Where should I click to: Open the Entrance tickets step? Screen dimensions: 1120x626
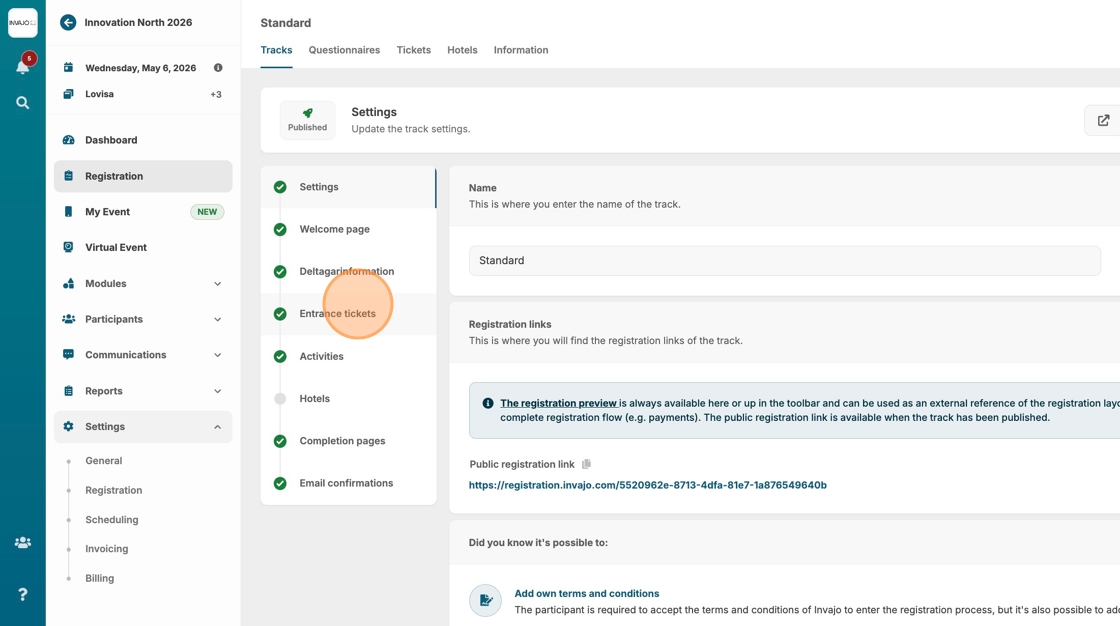click(x=338, y=314)
